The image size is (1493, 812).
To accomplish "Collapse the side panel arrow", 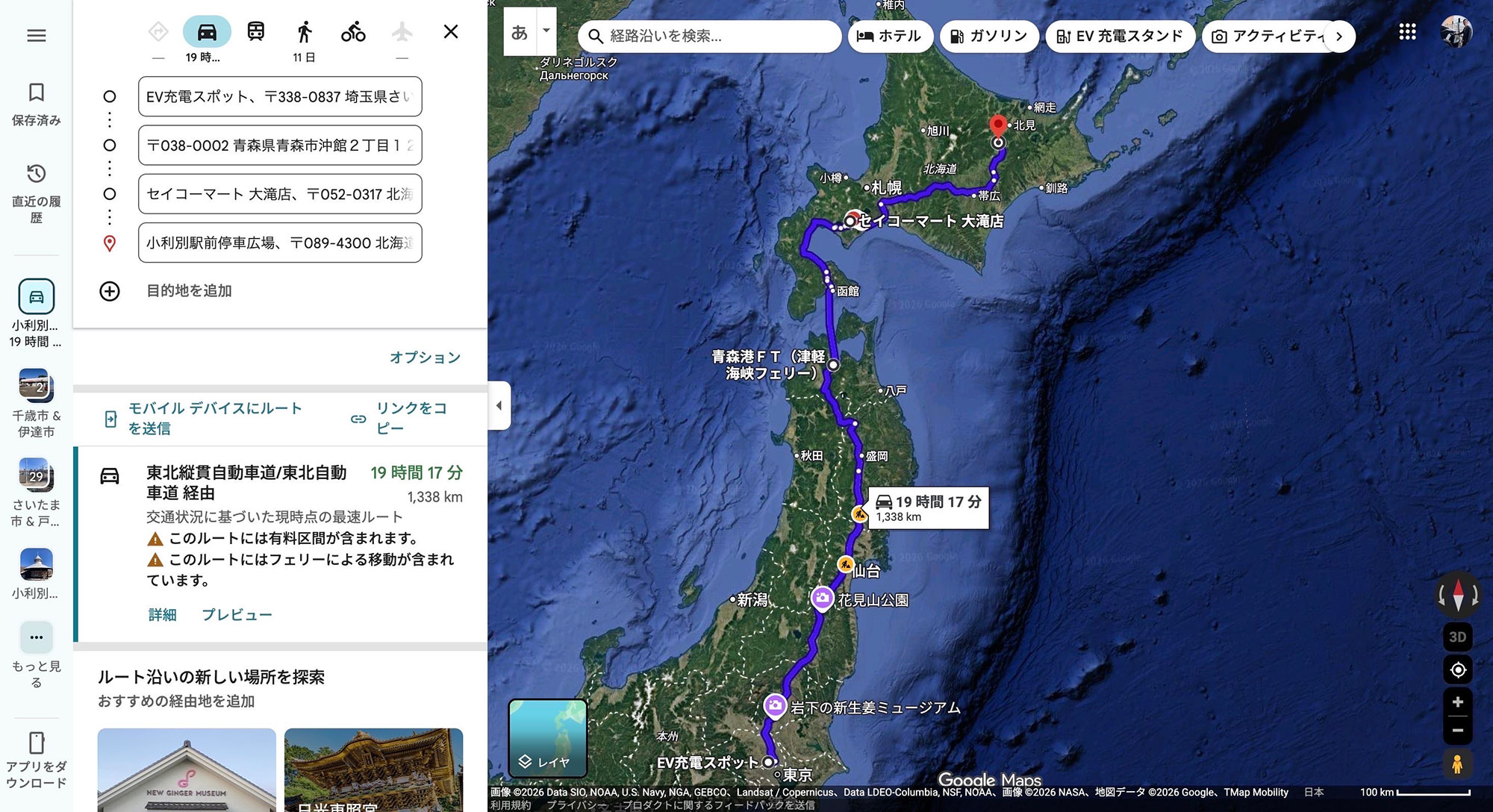I will [x=499, y=405].
